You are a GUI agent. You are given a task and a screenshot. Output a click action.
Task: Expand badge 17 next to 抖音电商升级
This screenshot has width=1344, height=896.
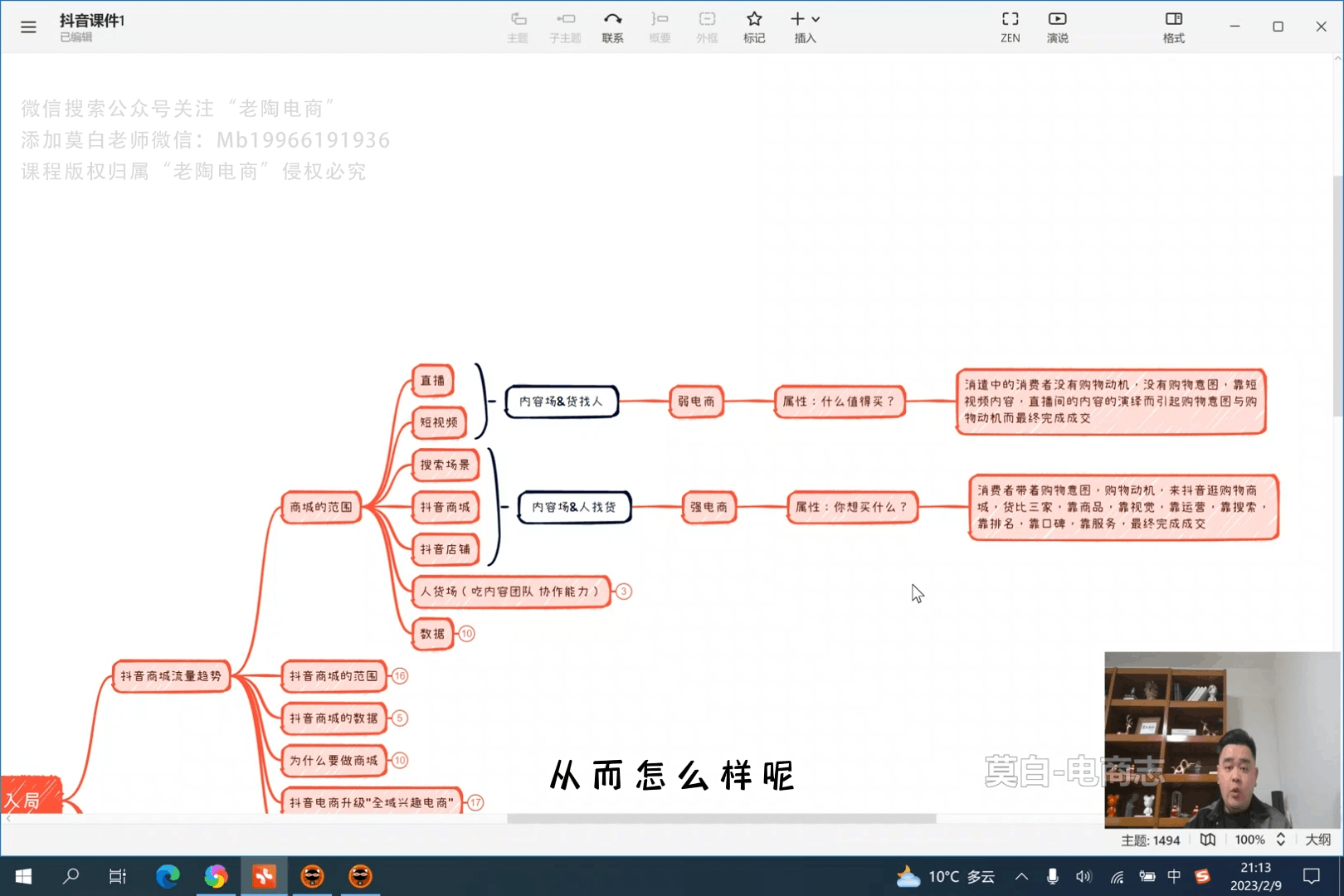(x=475, y=803)
